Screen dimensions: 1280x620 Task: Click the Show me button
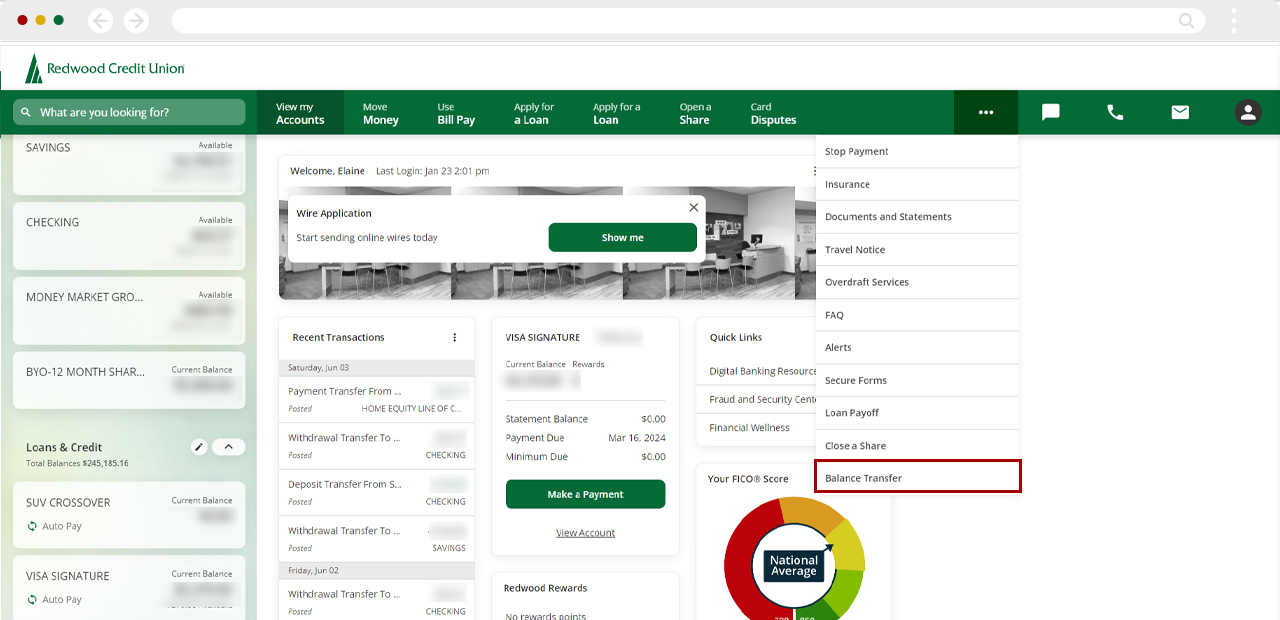pyautogui.click(x=622, y=237)
